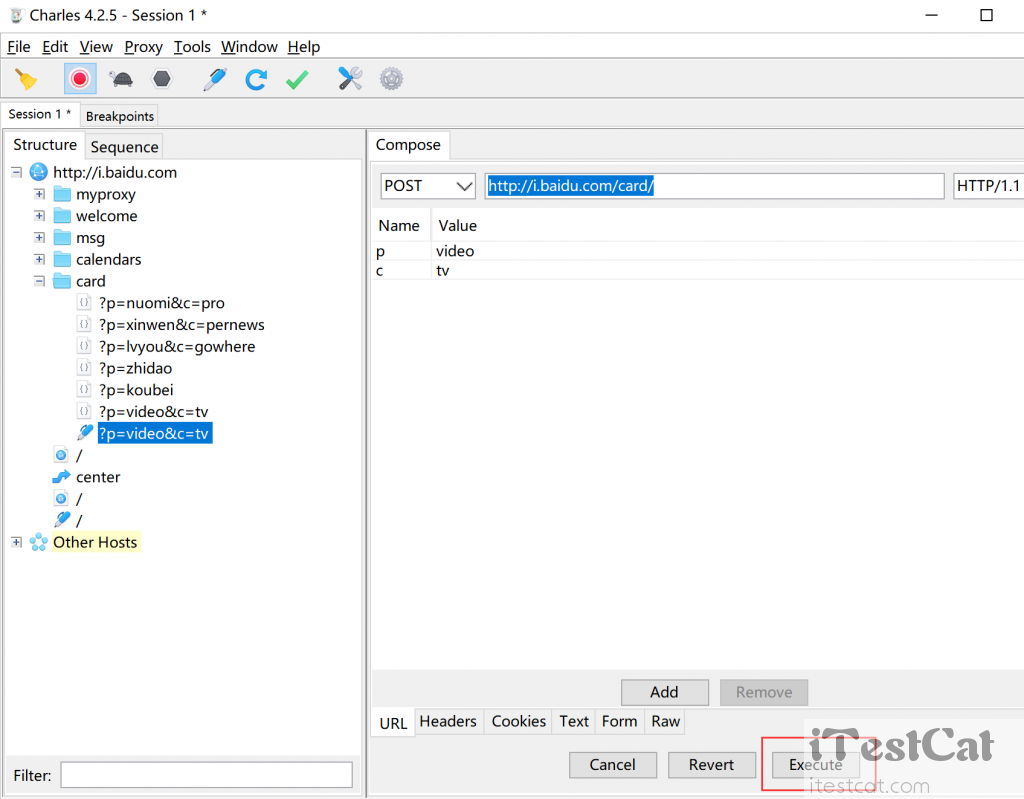Image resolution: width=1024 pixels, height=799 pixels.
Task: Switch to the Cookies tab
Action: tap(519, 721)
